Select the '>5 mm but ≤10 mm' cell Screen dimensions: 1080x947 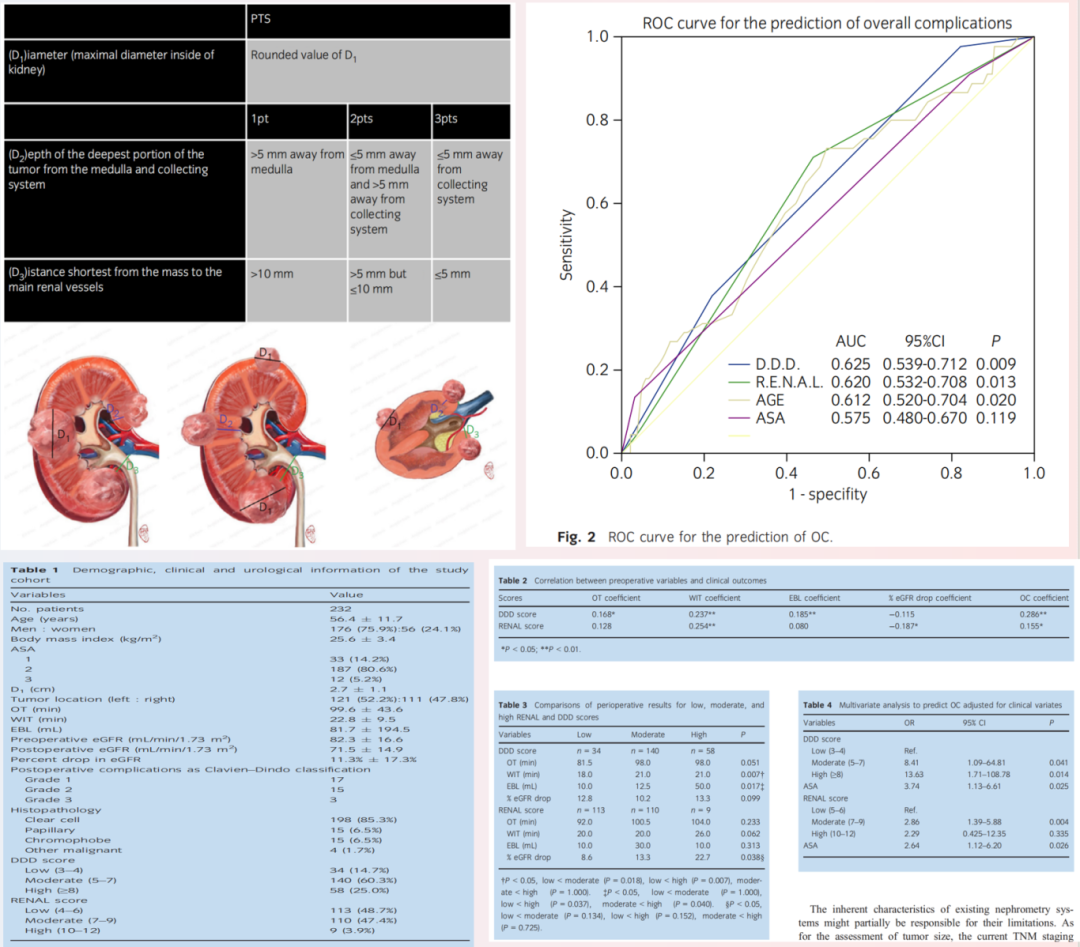tap(389, 290)
